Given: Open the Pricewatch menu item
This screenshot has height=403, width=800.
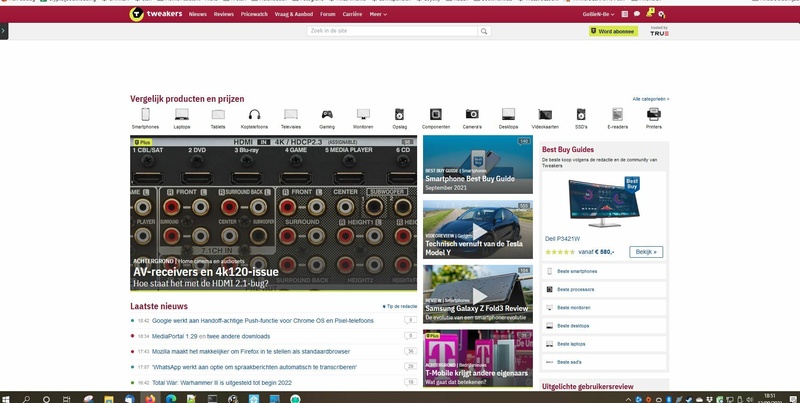Looking at the screenshot, I should [x=254, y=14].
